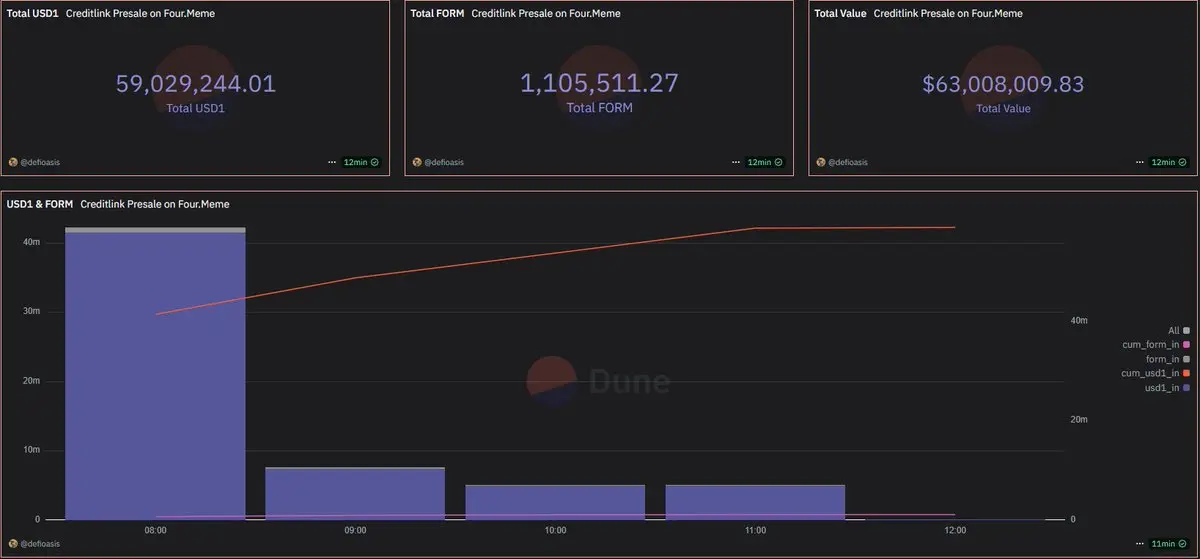Open the more-options menu on USD1 & FORM chart
1200x559 pixels.
(1139, 544)
